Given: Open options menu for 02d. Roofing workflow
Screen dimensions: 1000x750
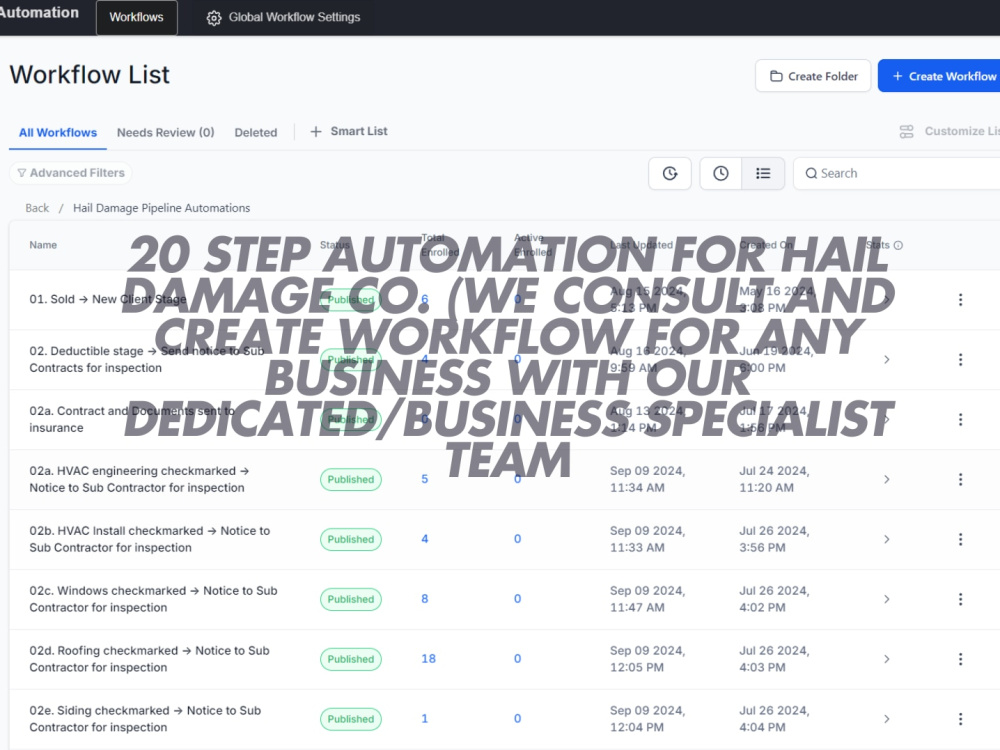Looking at the screenshot, I should tap(960, 659).
